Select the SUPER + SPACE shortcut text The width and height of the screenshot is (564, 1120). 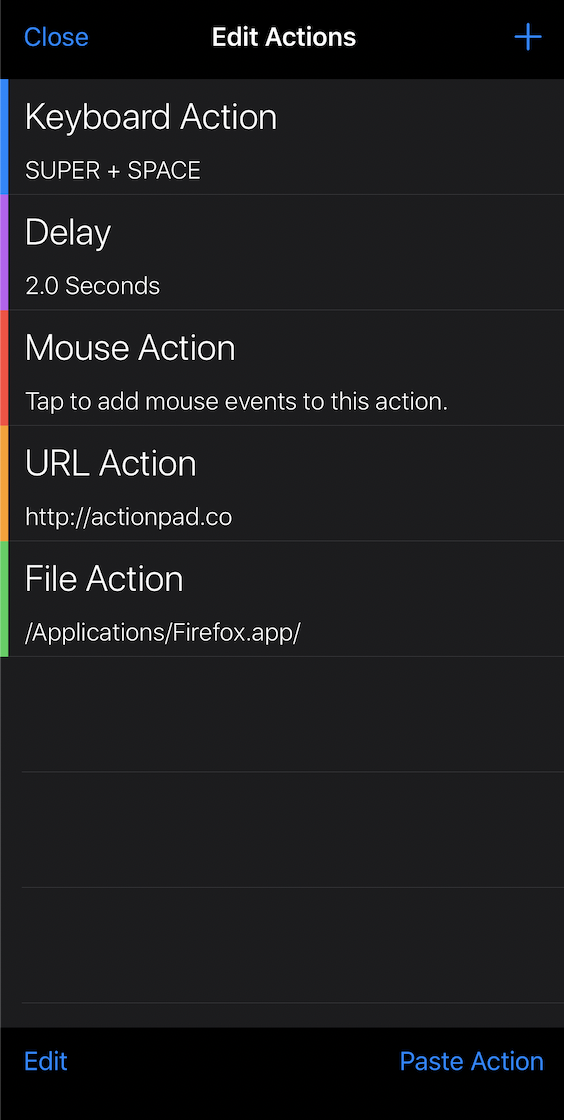[113, 171]
